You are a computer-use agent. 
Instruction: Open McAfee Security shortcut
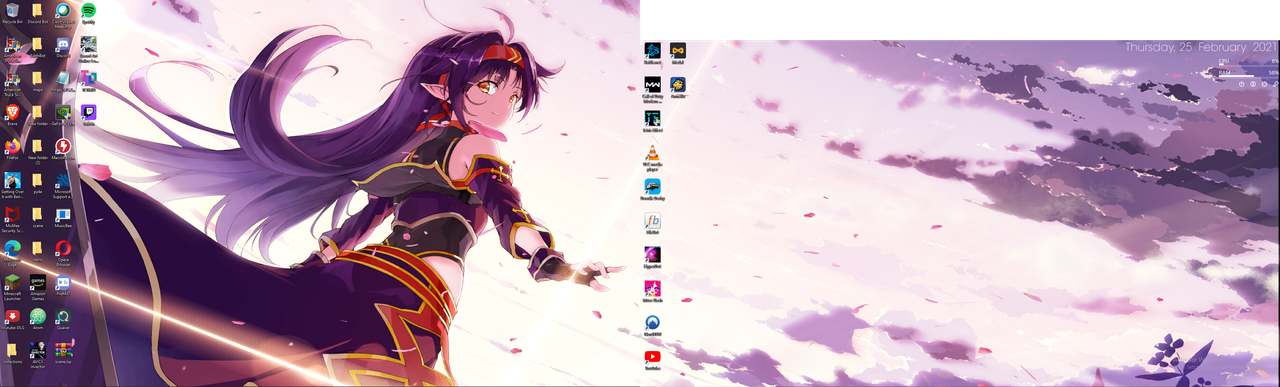click(x=12, y=219)
